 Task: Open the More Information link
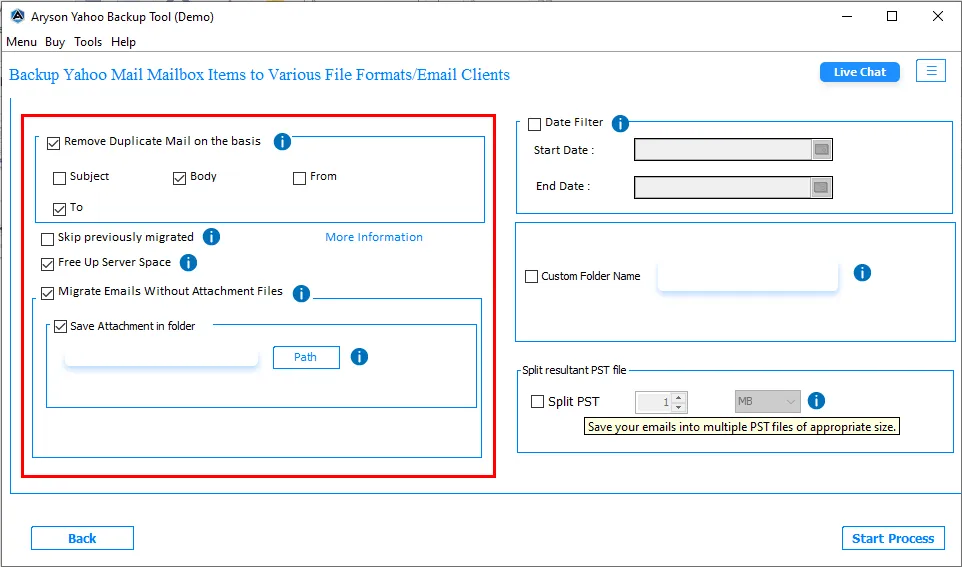[x=374, y=237]
